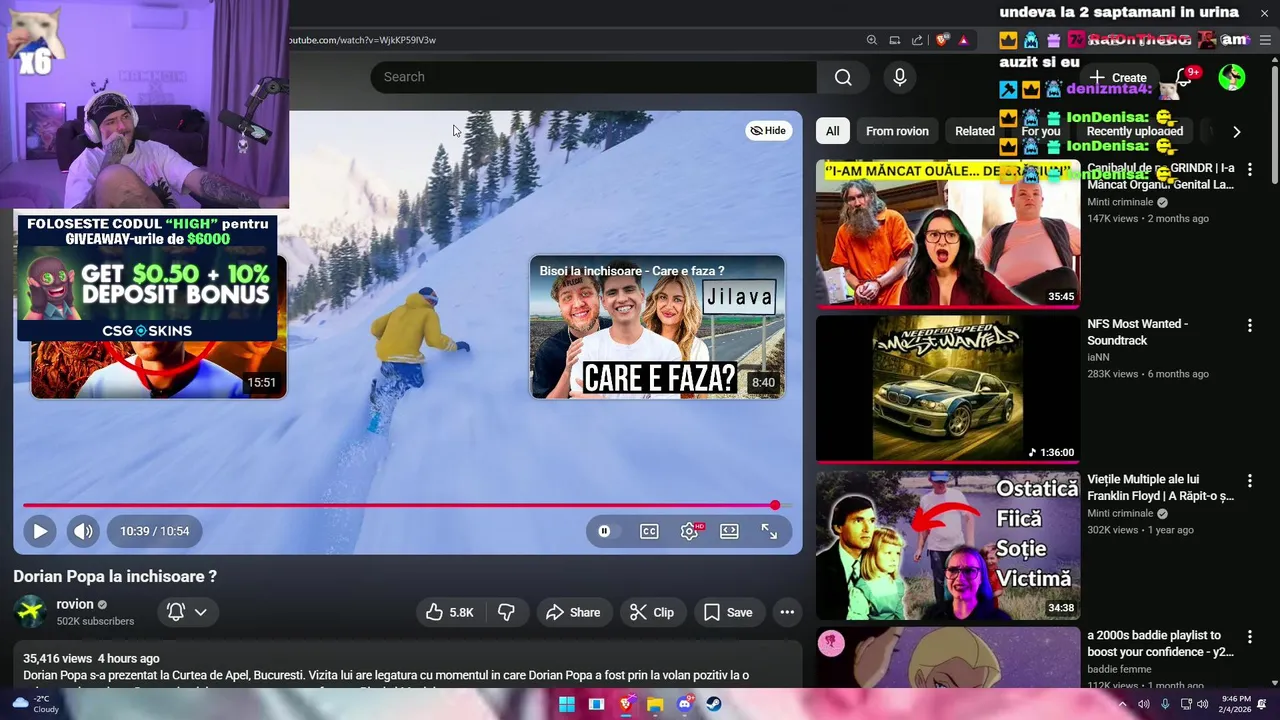The height and width of the screenshot is (720, 1280).
Task: Show hidden system tray icons chevron
Action: coord(1122,704)
